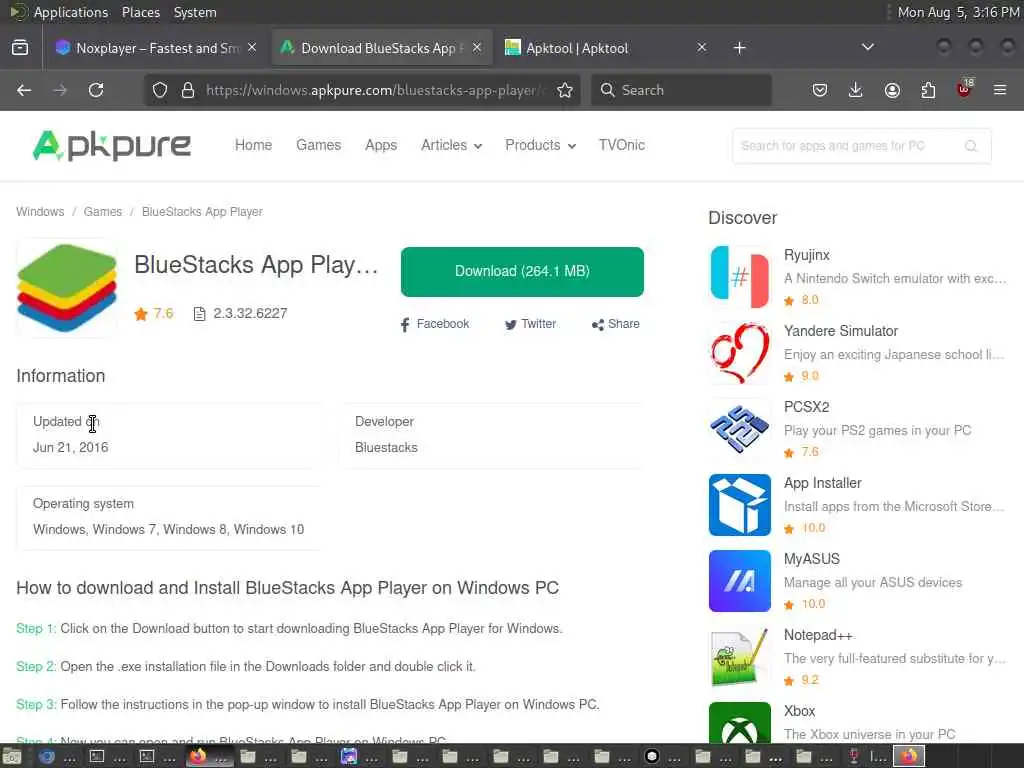Open the Firefox View icon
The image size is (1024, 768).
[x=20, y=48]
